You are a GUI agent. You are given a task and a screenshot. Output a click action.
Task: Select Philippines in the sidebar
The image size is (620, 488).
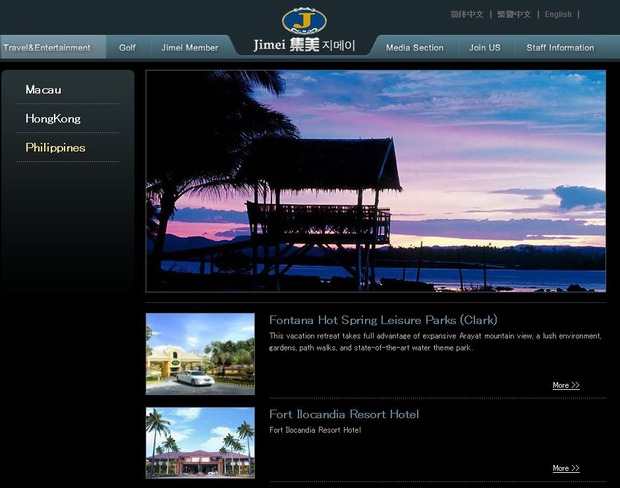click(x=55, y=148)
